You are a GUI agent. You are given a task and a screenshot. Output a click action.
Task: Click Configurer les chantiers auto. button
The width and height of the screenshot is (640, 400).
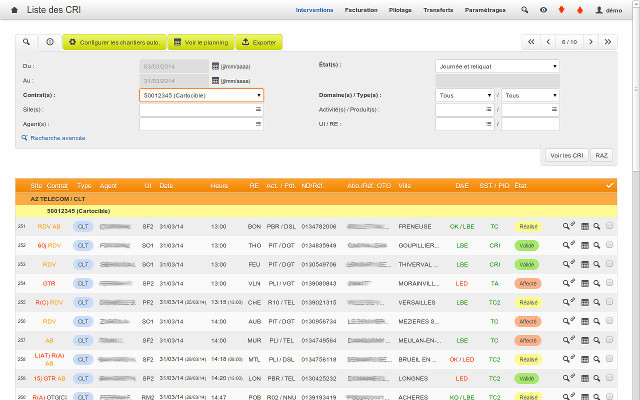[x=114, y=42]
